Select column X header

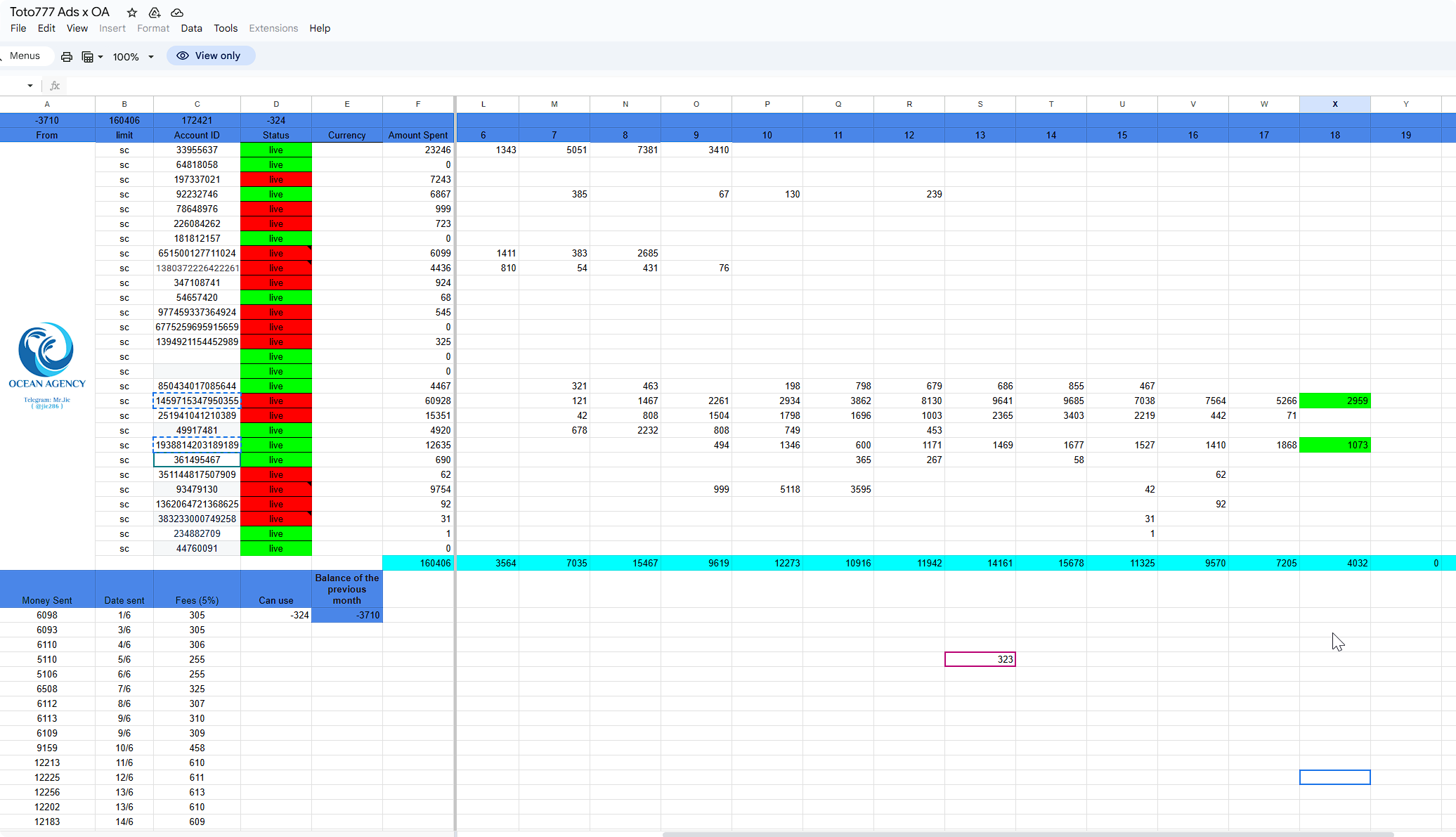coord(1334,104)
